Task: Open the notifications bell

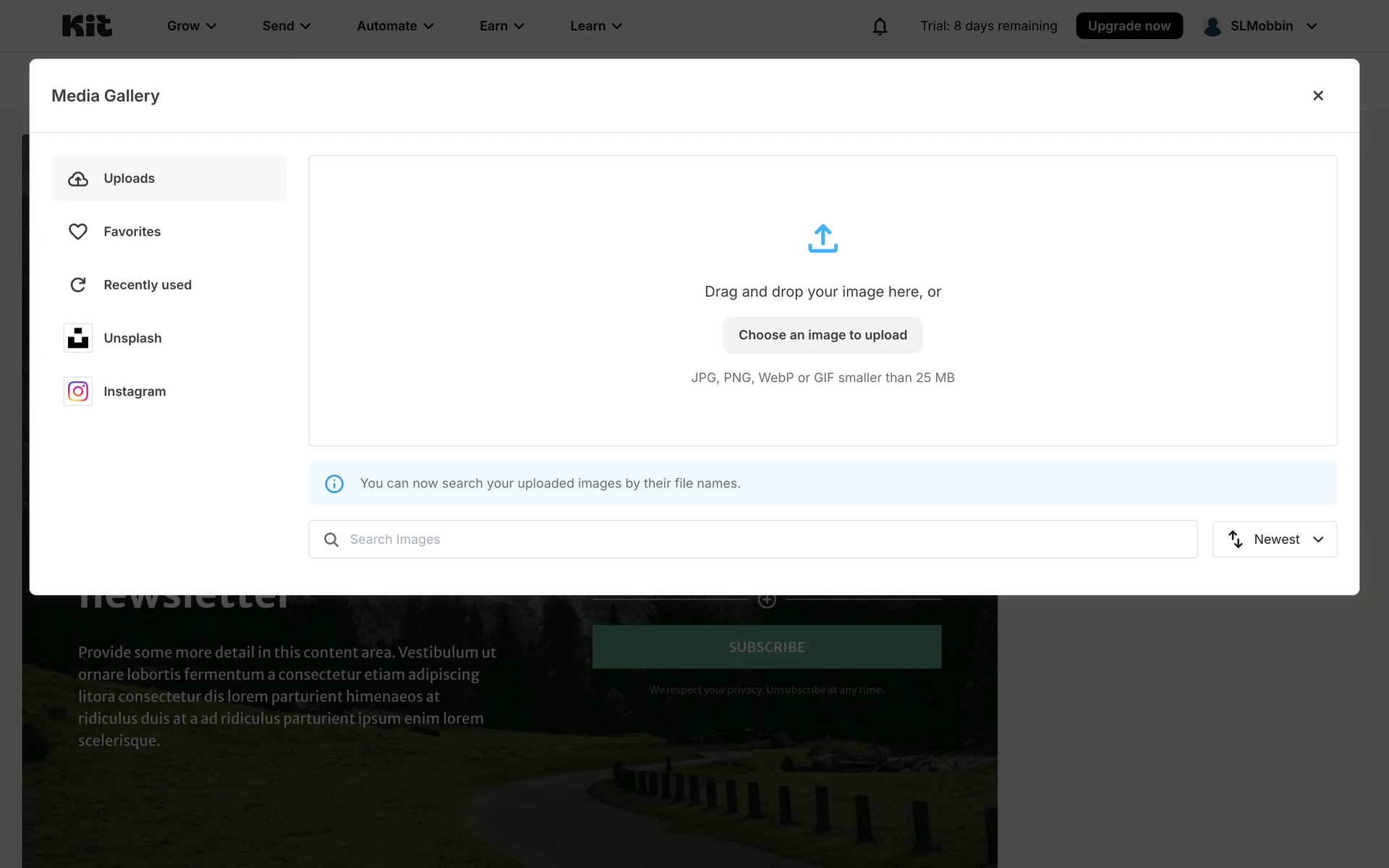Action: point(879,27)
